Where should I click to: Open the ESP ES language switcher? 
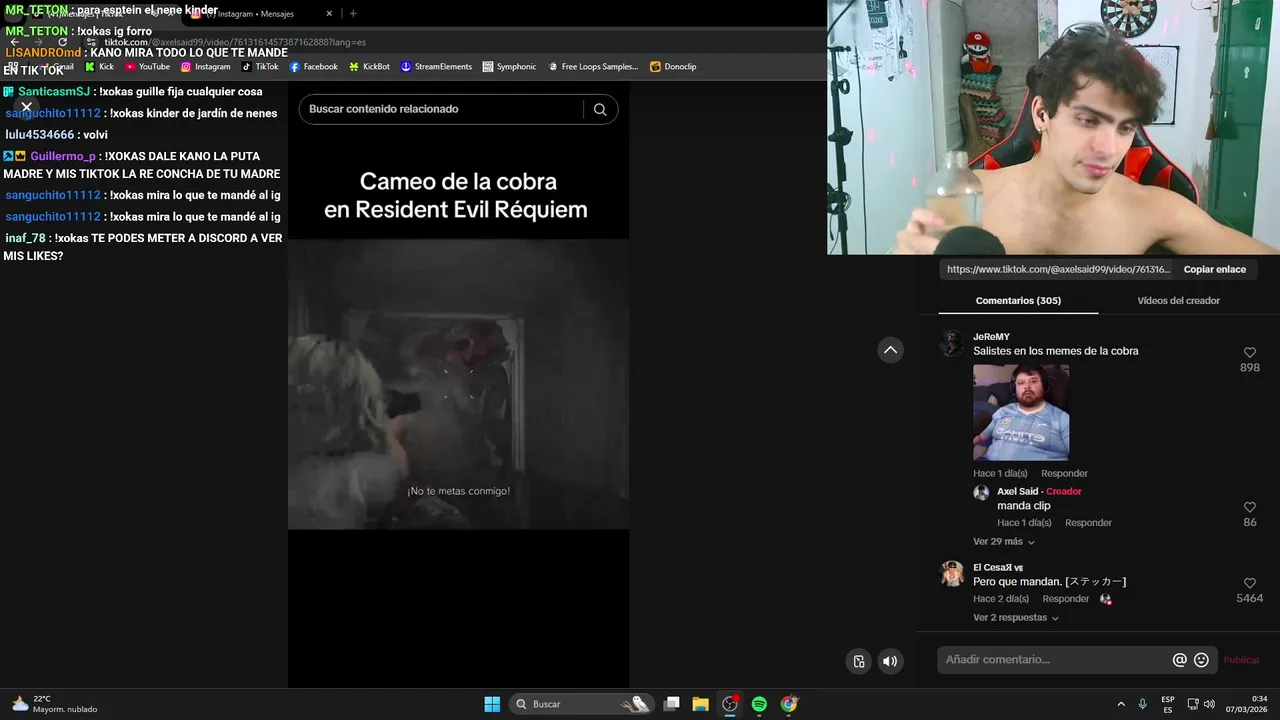pyautogui.click(x=1168, y=704)
